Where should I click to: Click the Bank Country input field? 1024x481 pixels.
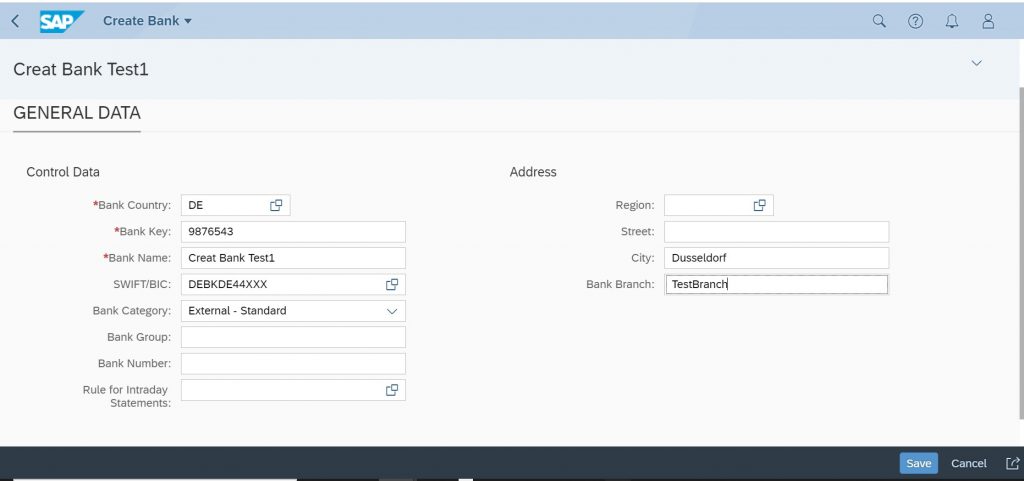point(235,205)
